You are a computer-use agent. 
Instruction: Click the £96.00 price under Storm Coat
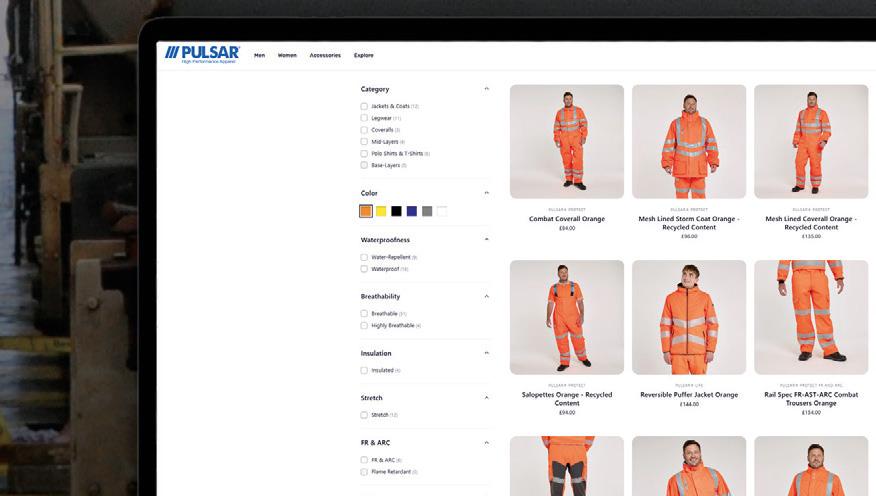click(x=689, y=236)
